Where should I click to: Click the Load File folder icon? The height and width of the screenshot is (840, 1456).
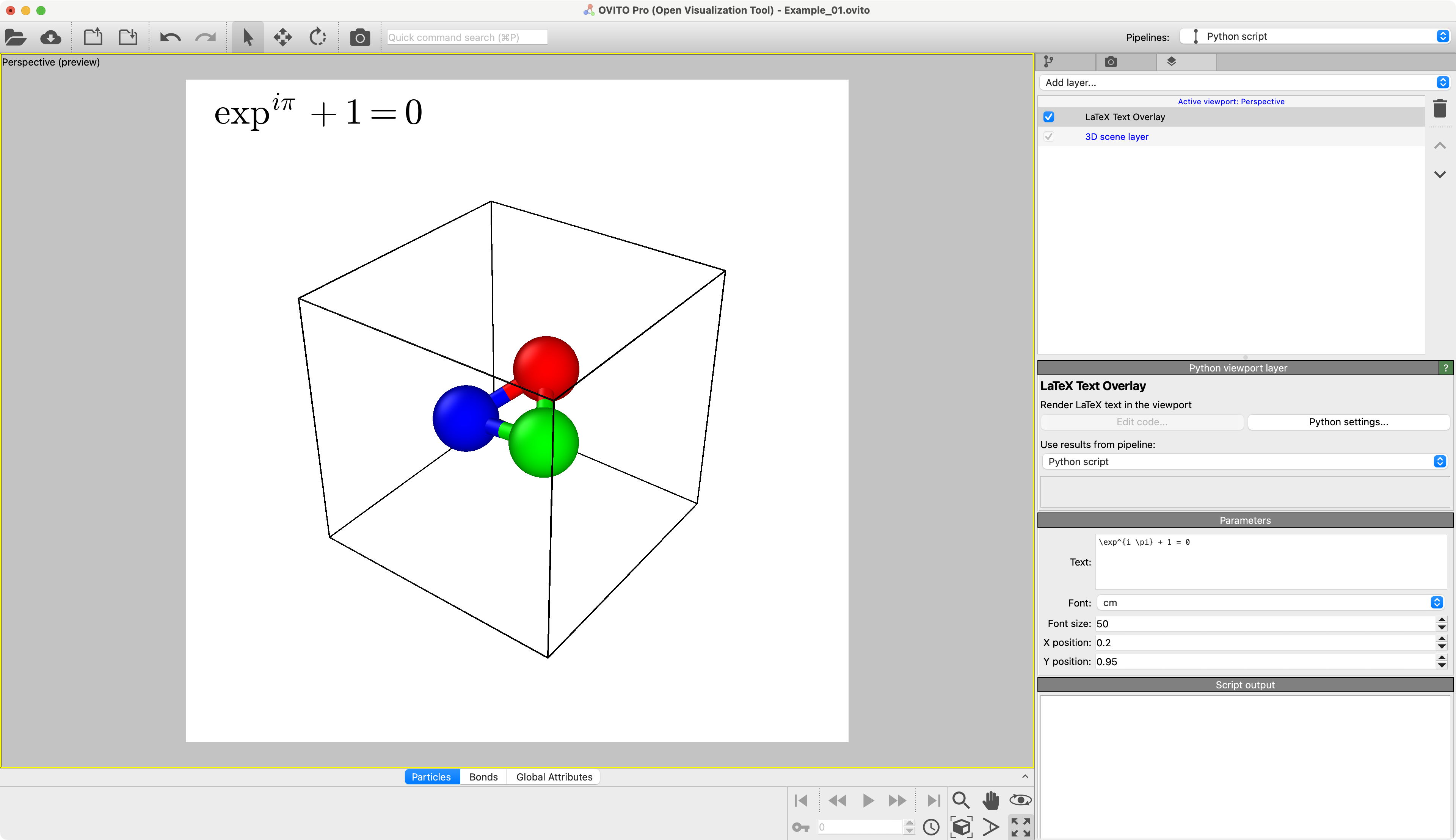[16, 38]
